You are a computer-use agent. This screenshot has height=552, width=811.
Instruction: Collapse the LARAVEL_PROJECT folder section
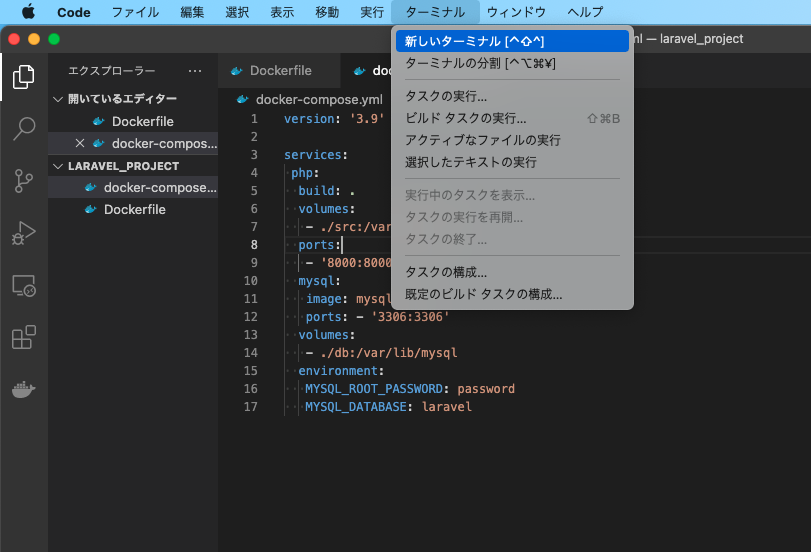click(x=58, y=166)
